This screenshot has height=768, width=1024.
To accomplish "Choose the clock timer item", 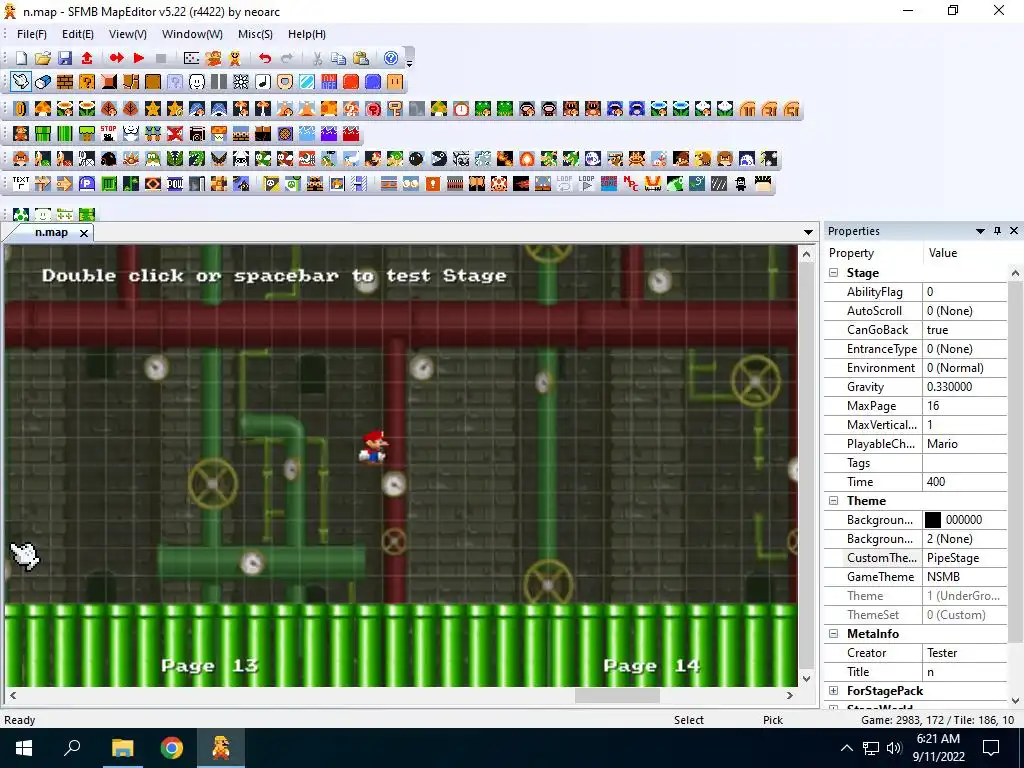I will tap(461, 109).
